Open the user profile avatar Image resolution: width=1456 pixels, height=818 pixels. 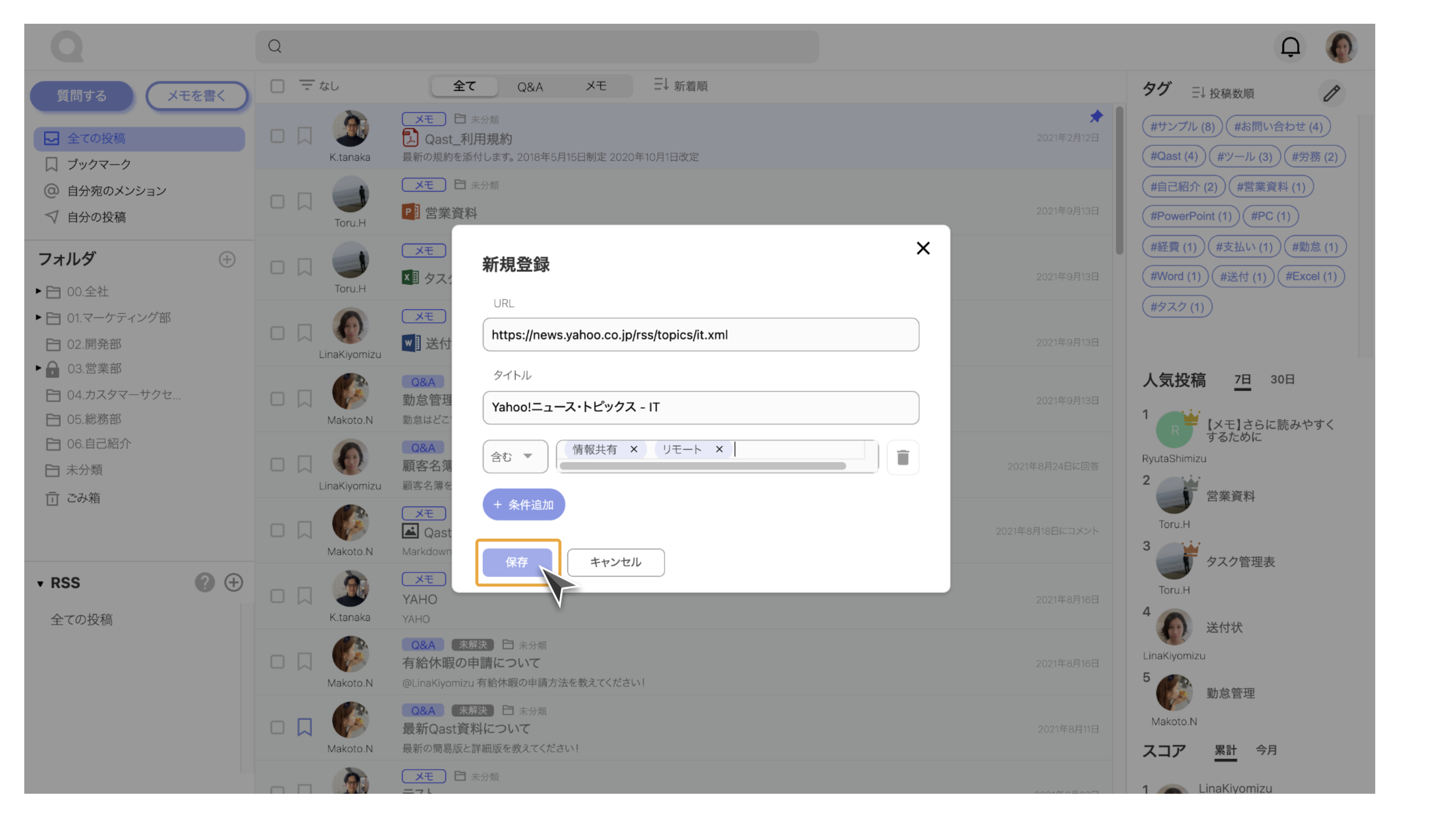(x=1341, y=47)
